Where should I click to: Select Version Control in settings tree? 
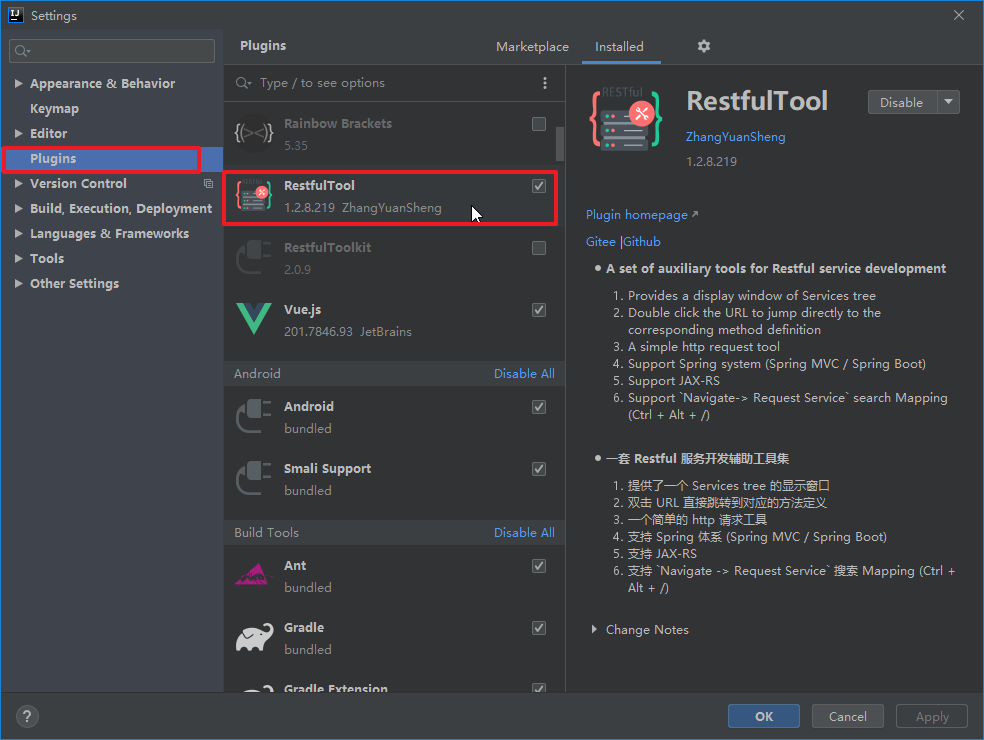78,183
